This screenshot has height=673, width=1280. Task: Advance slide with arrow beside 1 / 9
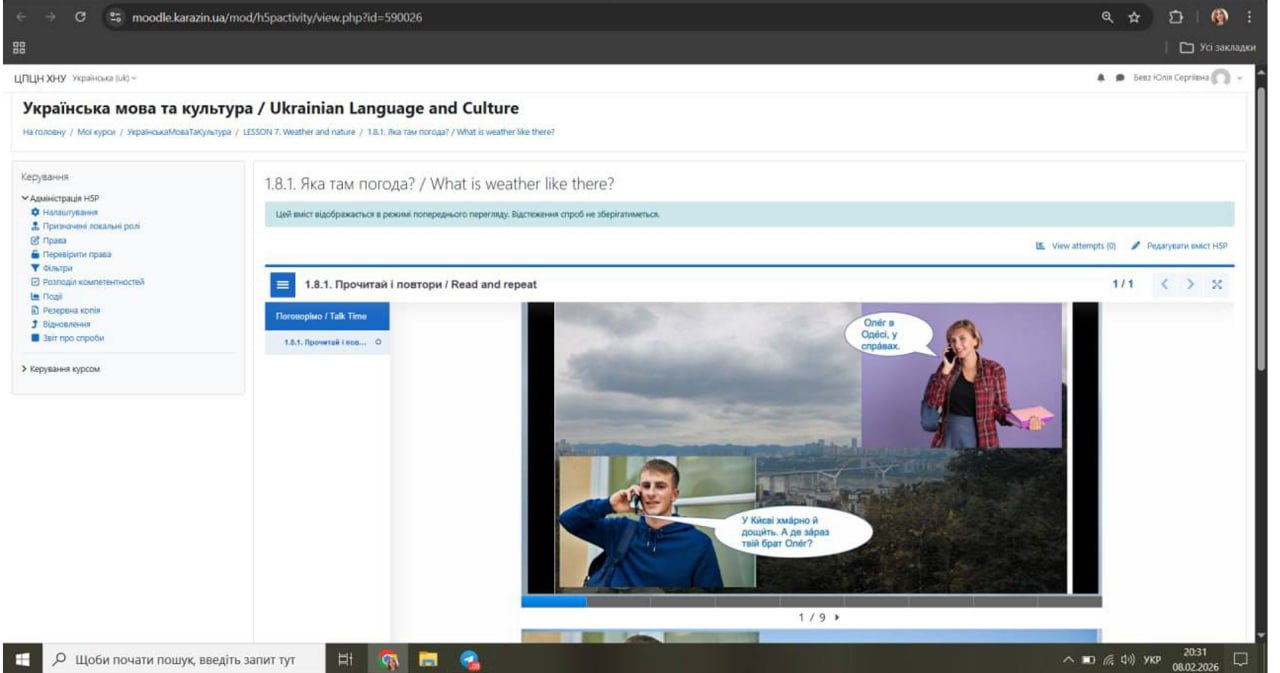coord(837,618)
